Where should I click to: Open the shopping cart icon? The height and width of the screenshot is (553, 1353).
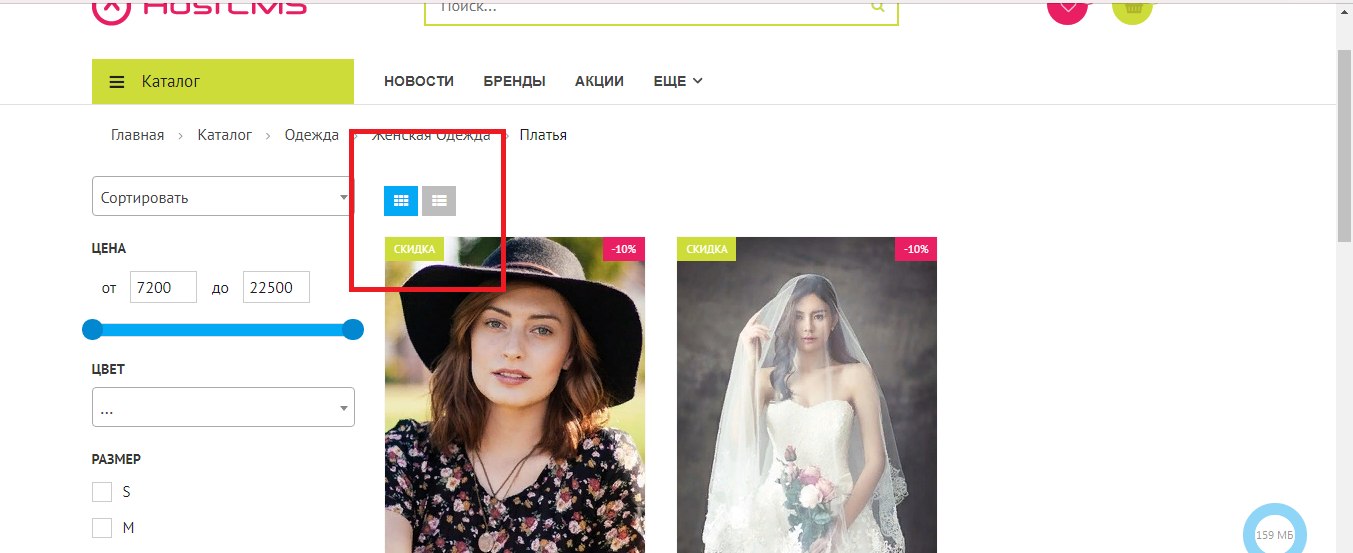(1132, 9)
